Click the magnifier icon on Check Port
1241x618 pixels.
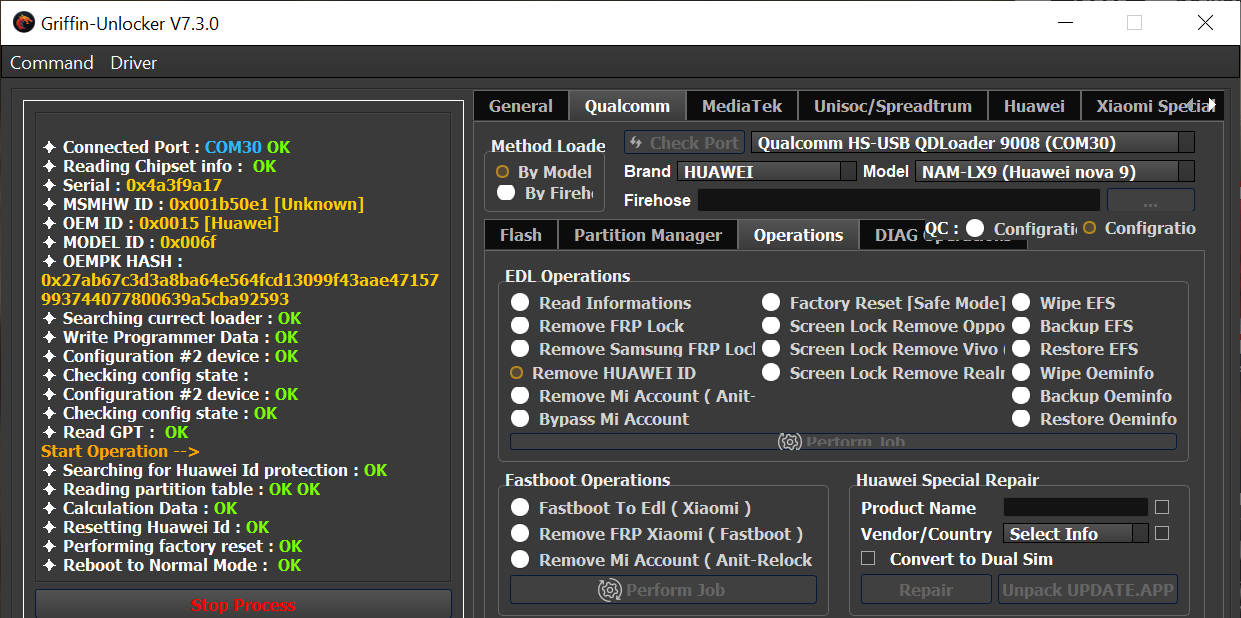(636, 143)
